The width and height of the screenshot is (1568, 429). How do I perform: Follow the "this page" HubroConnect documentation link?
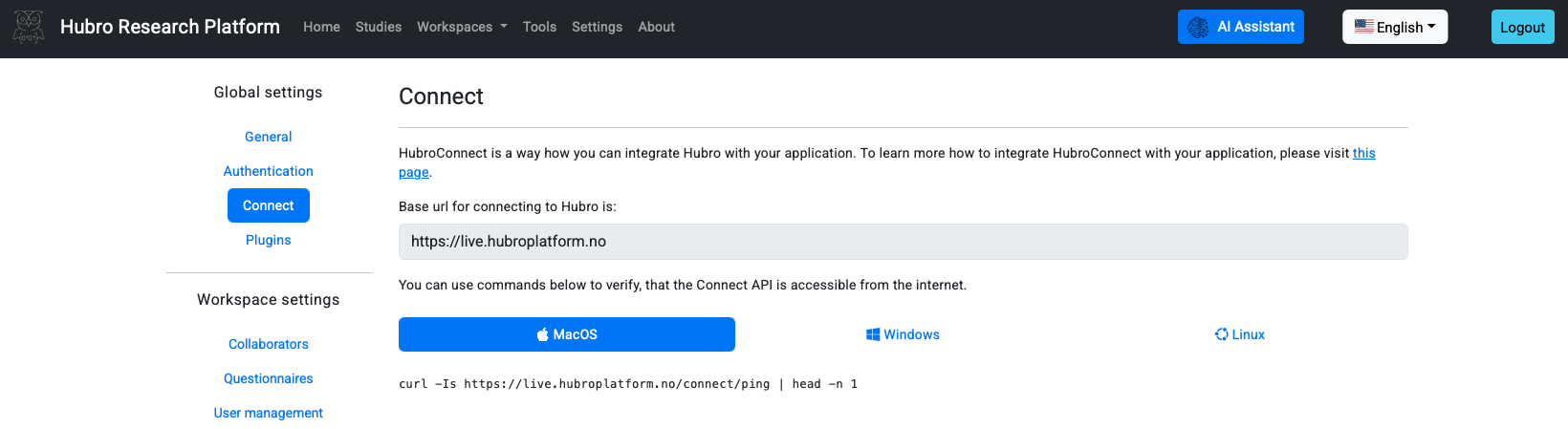[x=1363, y=153]
